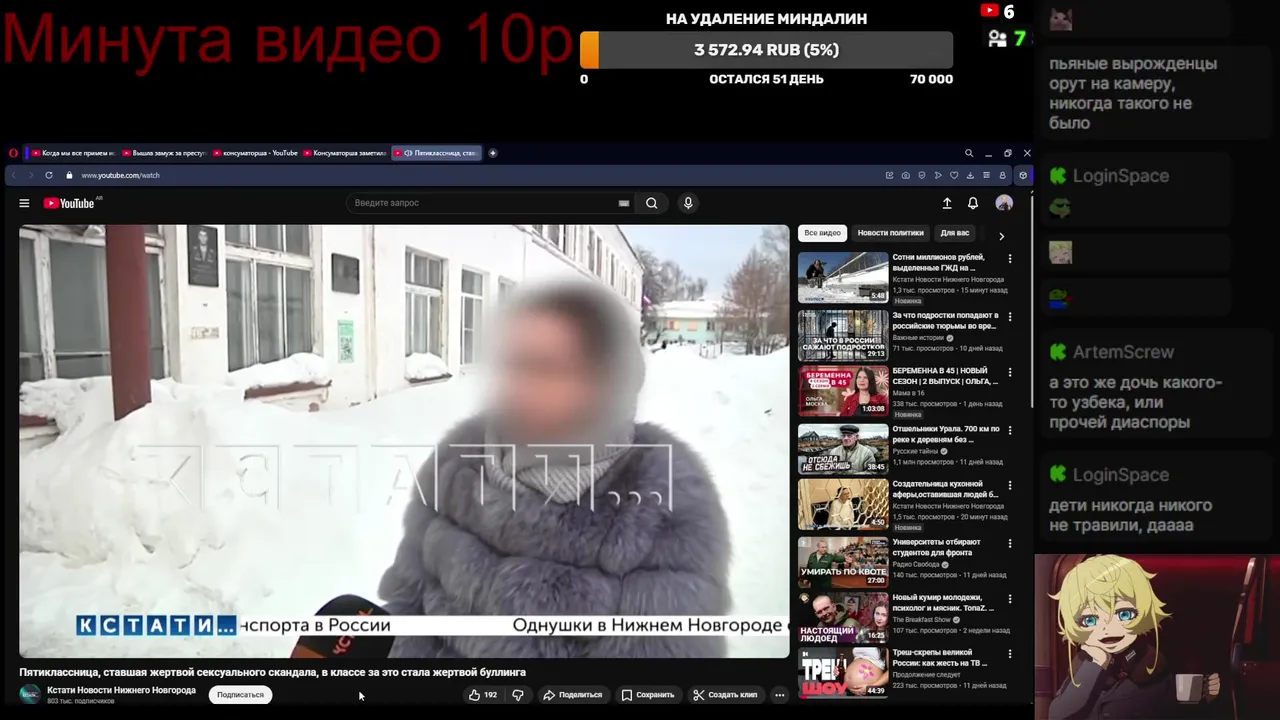
Task: Click the main video player area
Action: tap(404, 441)
